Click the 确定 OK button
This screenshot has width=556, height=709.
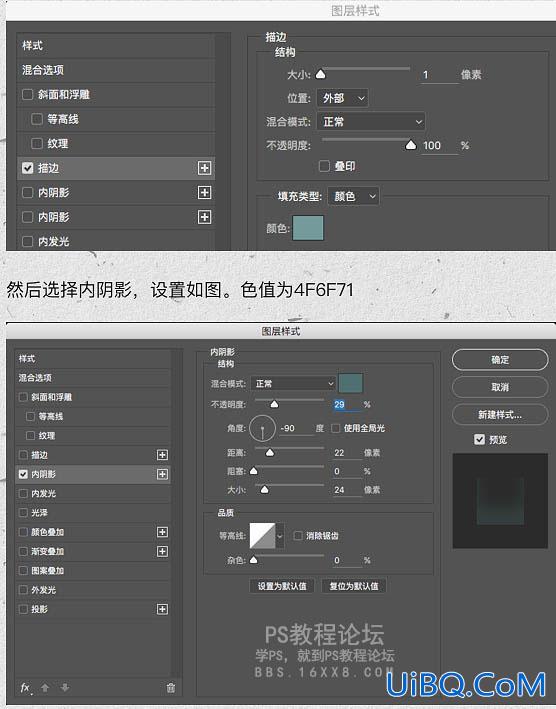click(x=500, y=360)
